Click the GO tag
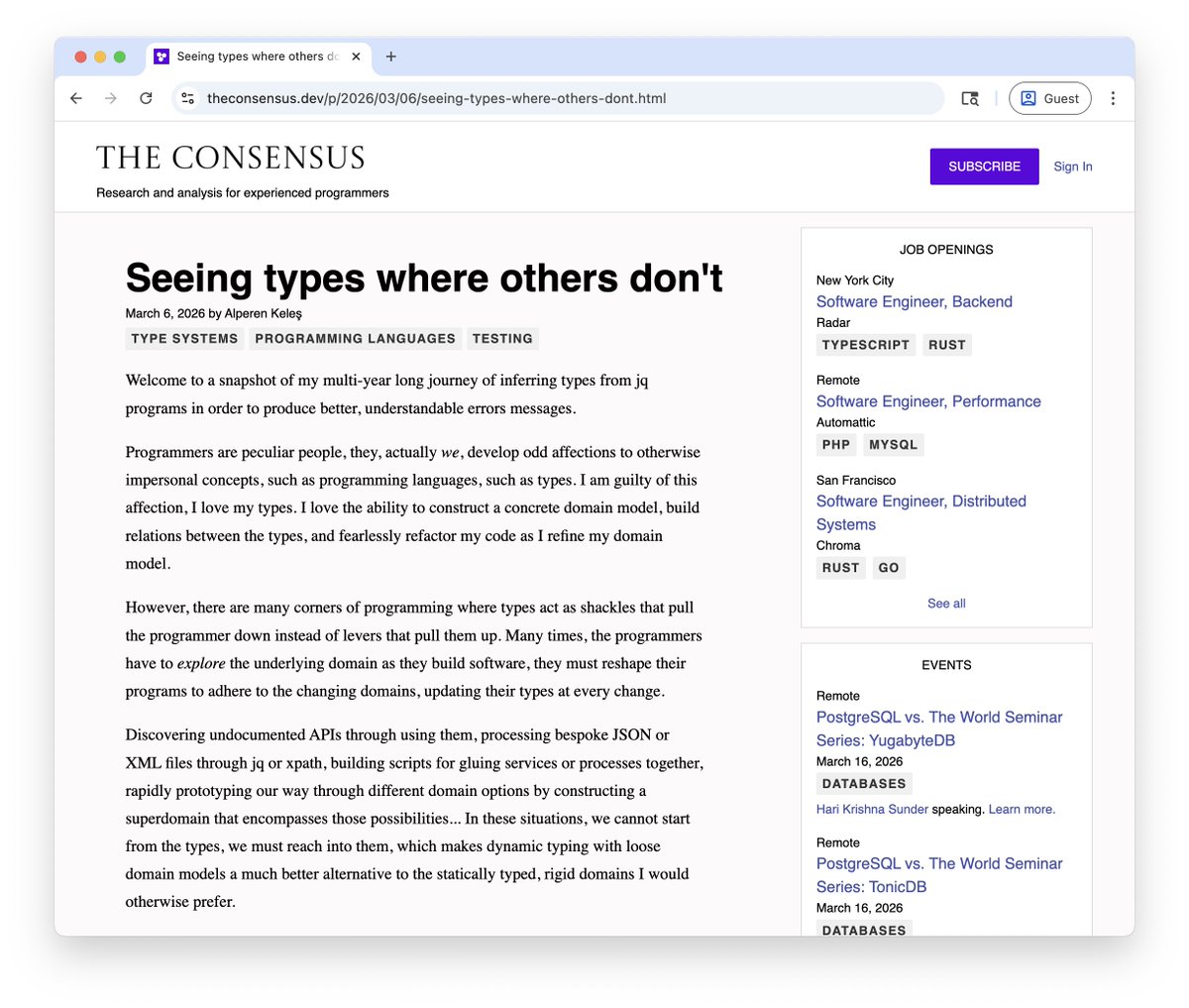The width and height of the screenshot is (1189, 1008). (889, 568)
